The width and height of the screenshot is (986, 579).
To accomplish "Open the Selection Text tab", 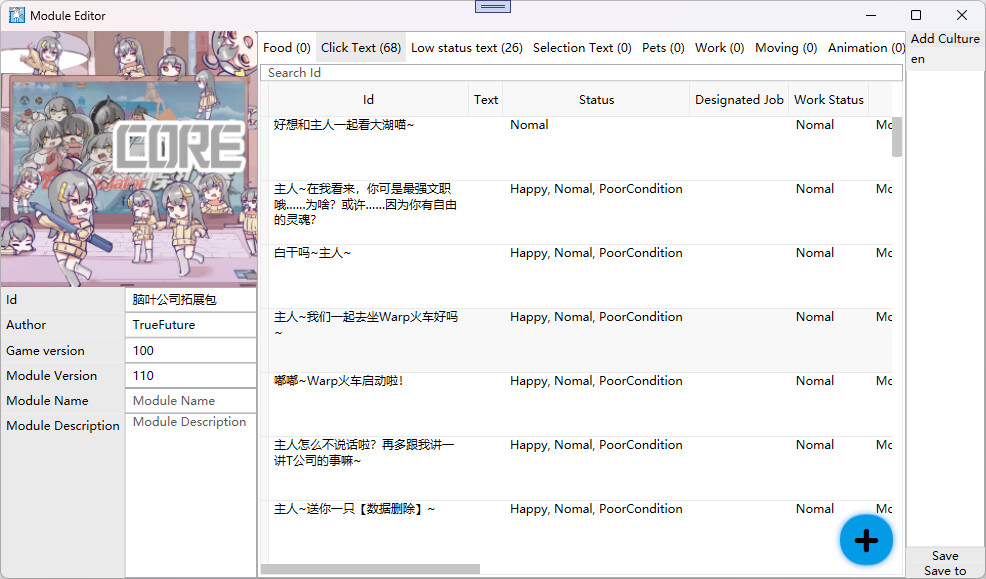I will (x=582, y=47).
